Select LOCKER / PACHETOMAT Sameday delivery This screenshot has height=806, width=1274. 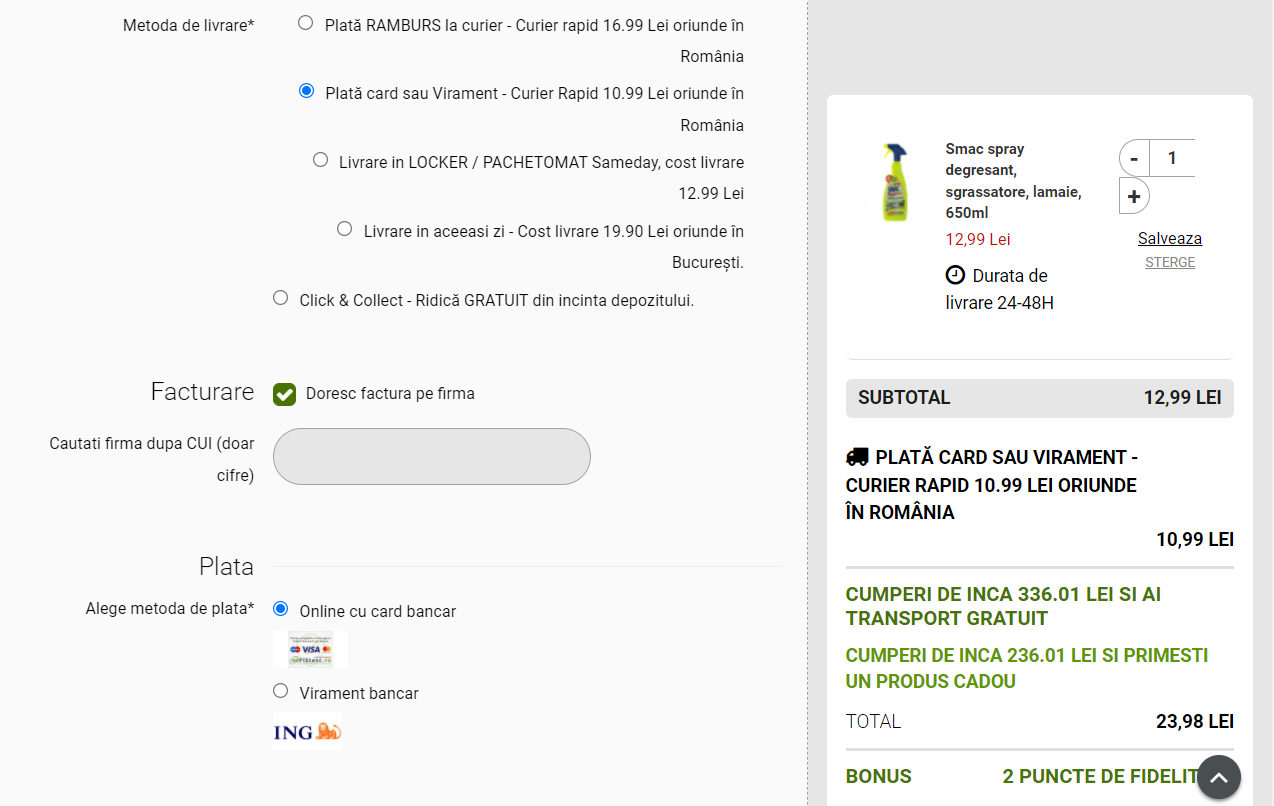(320, 159)
